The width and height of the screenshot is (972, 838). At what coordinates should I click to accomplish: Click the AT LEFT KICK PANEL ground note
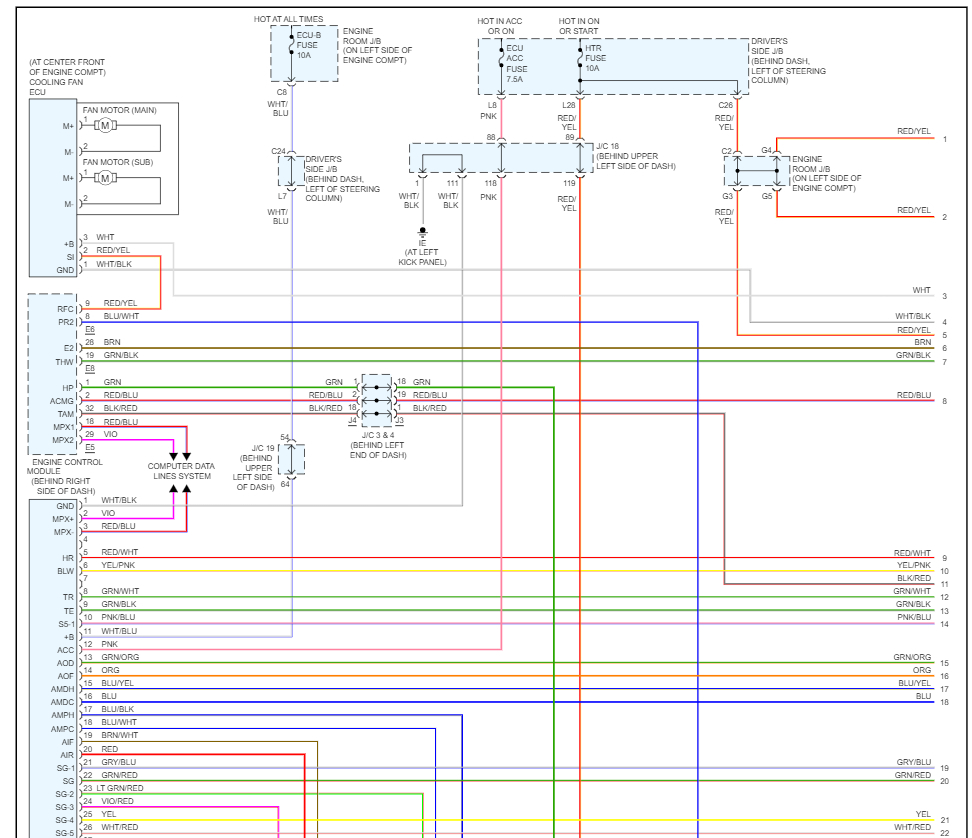click(x=422, y=257)
